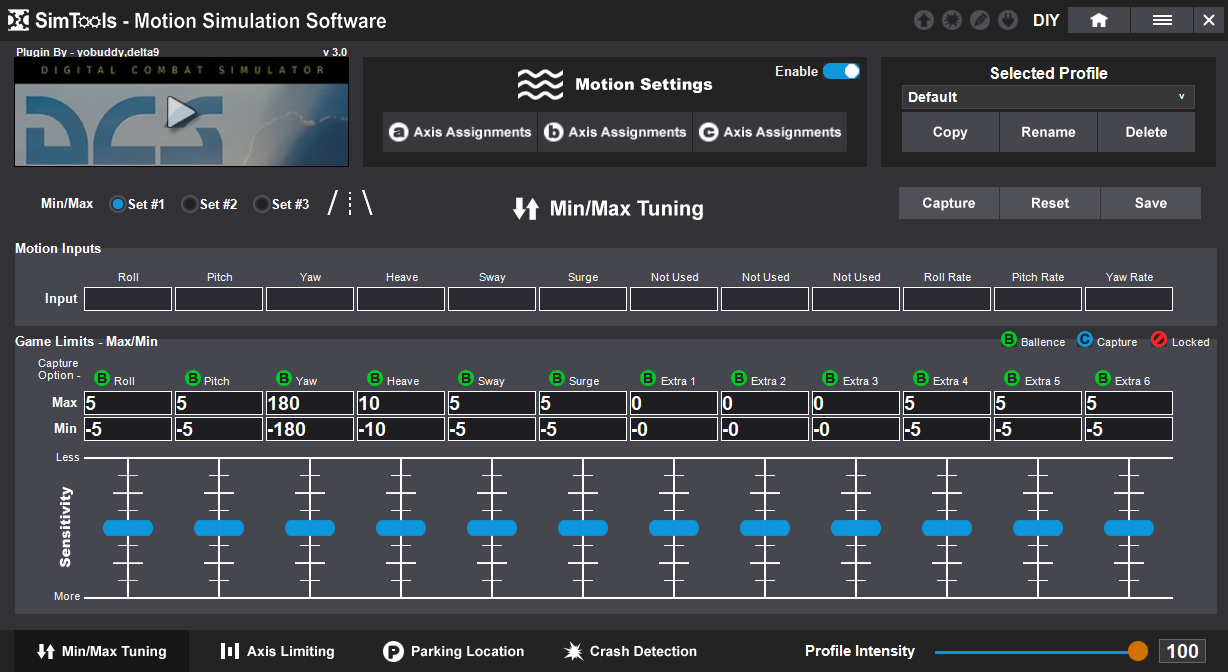
Task: Click the Heave Max value field
Action: [401, 403]
